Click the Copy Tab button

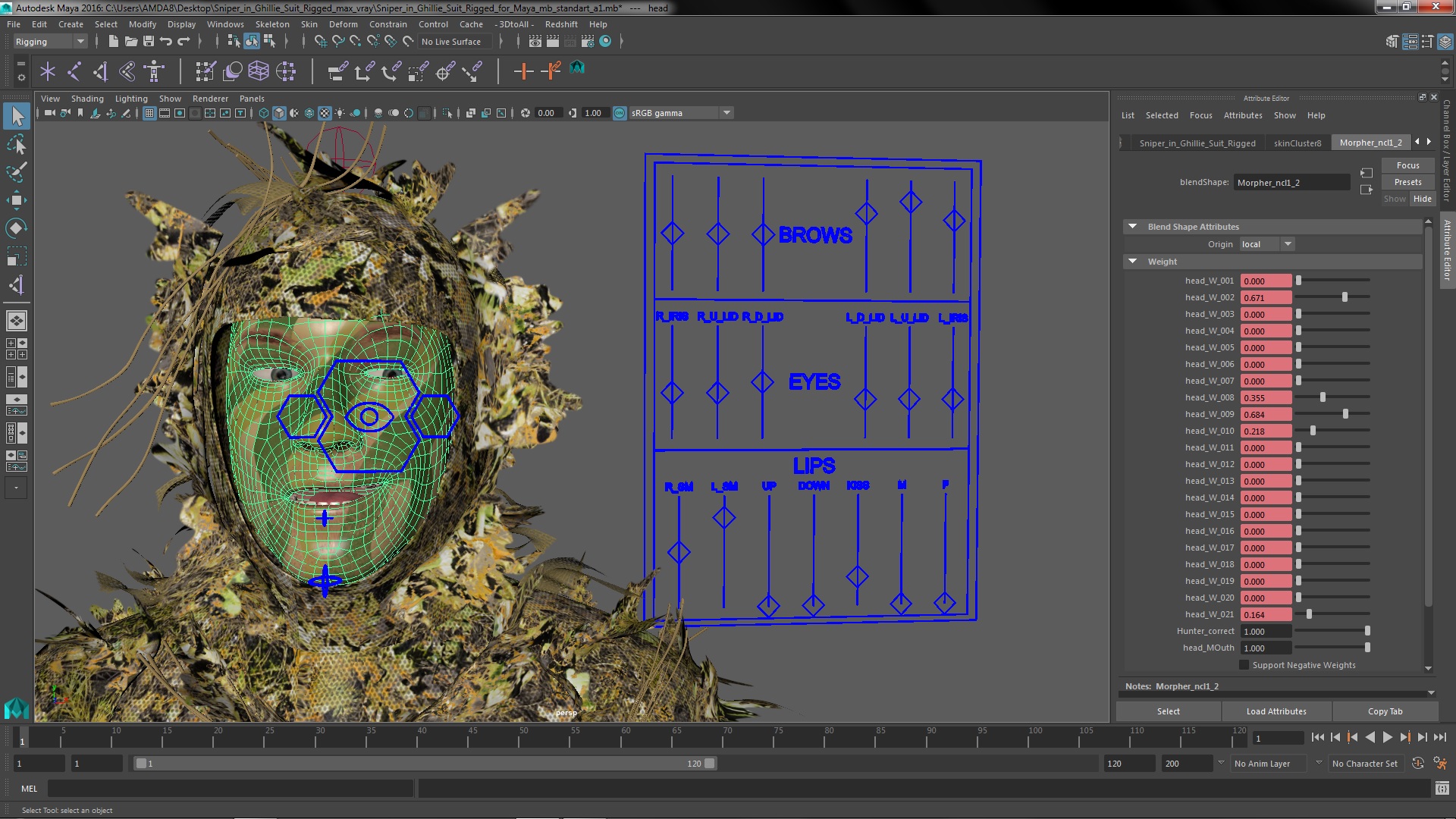pyautogui.click(x=1385, y=711)
